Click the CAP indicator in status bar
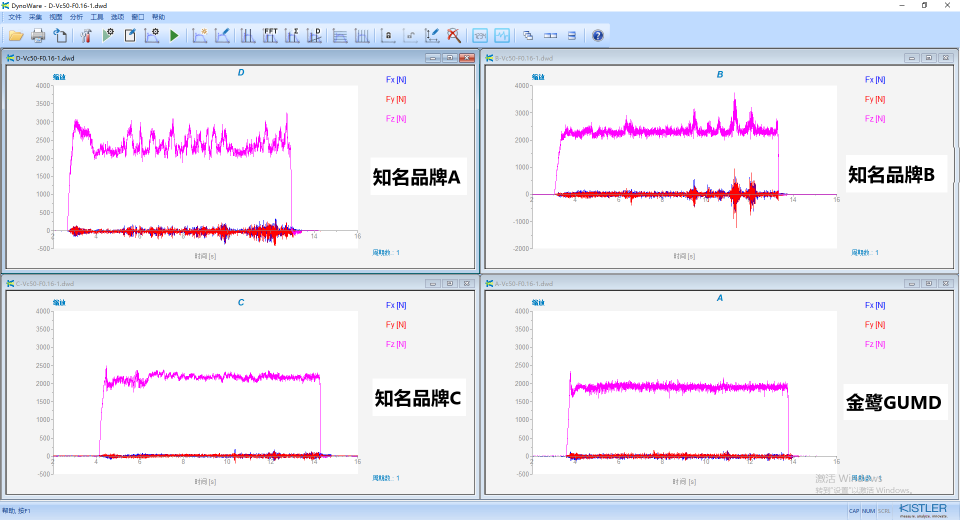Screen dimensions: 960x520 (854, 511)
